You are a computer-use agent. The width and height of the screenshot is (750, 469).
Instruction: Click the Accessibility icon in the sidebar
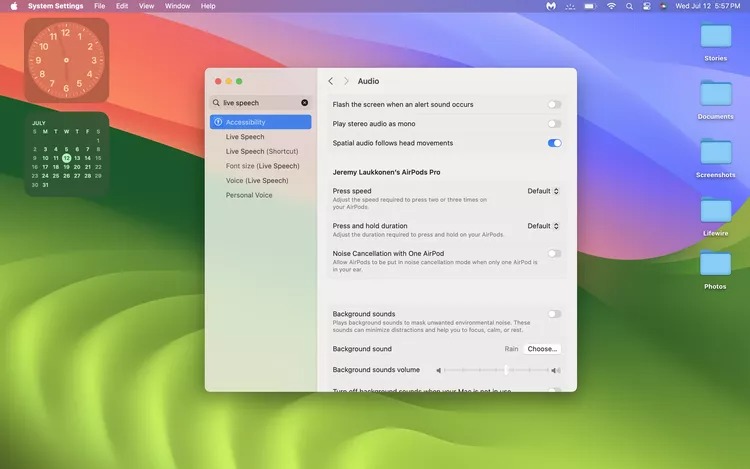click(x=218, y=122)
